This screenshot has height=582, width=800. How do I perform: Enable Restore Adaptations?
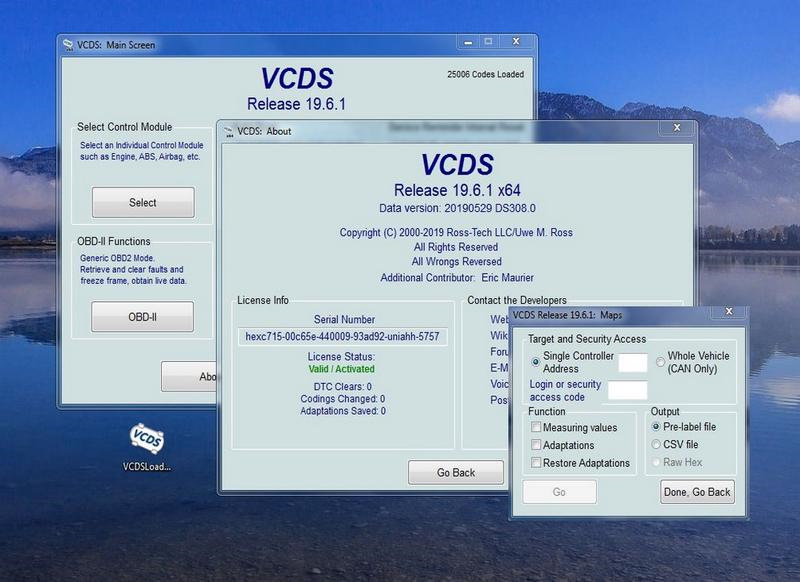536,460
